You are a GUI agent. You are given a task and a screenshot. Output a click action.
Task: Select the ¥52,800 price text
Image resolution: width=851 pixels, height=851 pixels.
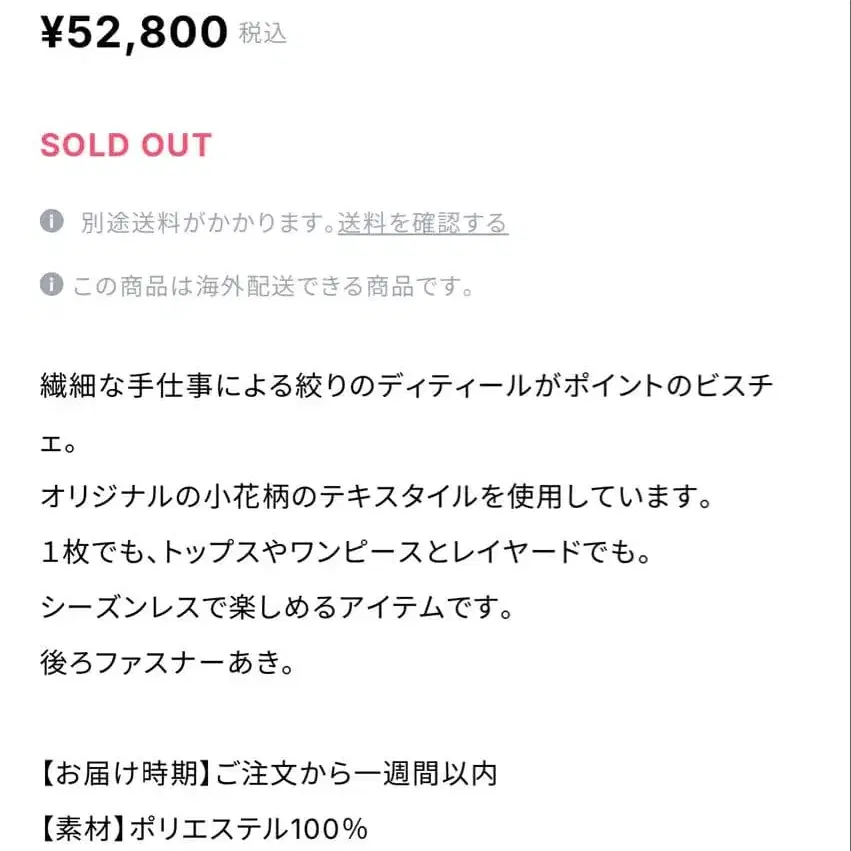tap(134, 33)
